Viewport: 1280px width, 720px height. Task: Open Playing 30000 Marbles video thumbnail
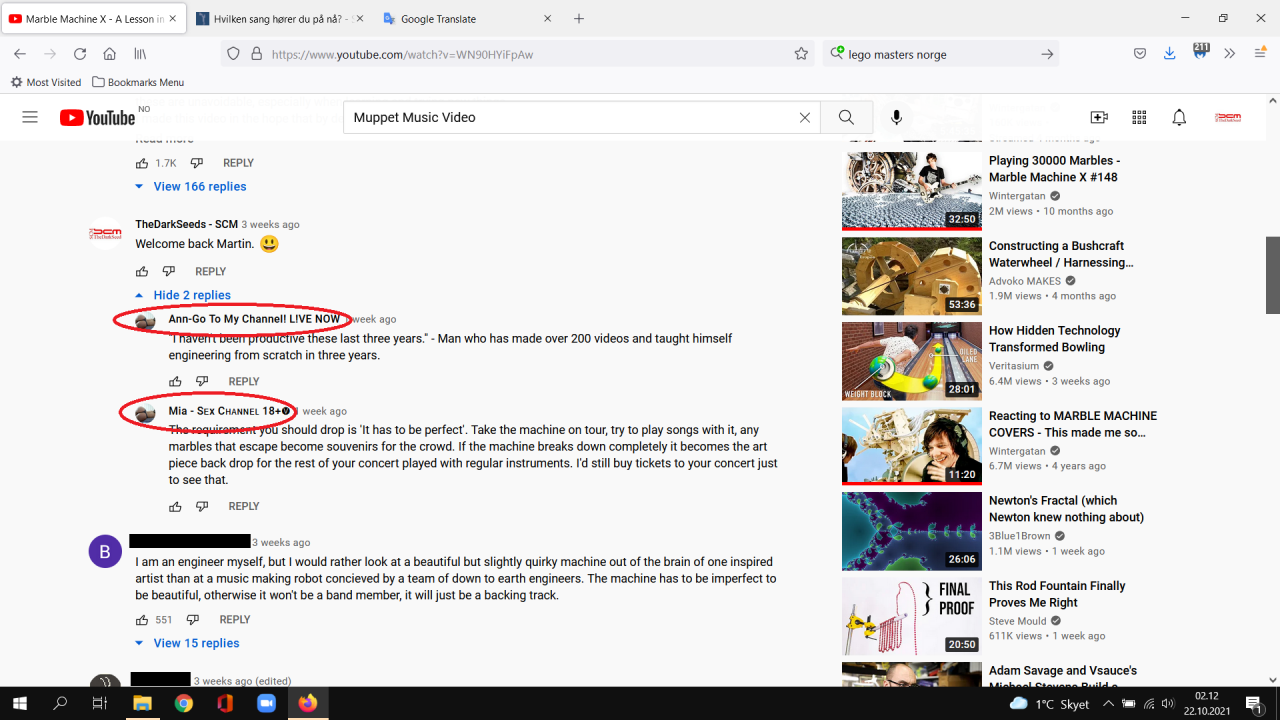point(912,190)
